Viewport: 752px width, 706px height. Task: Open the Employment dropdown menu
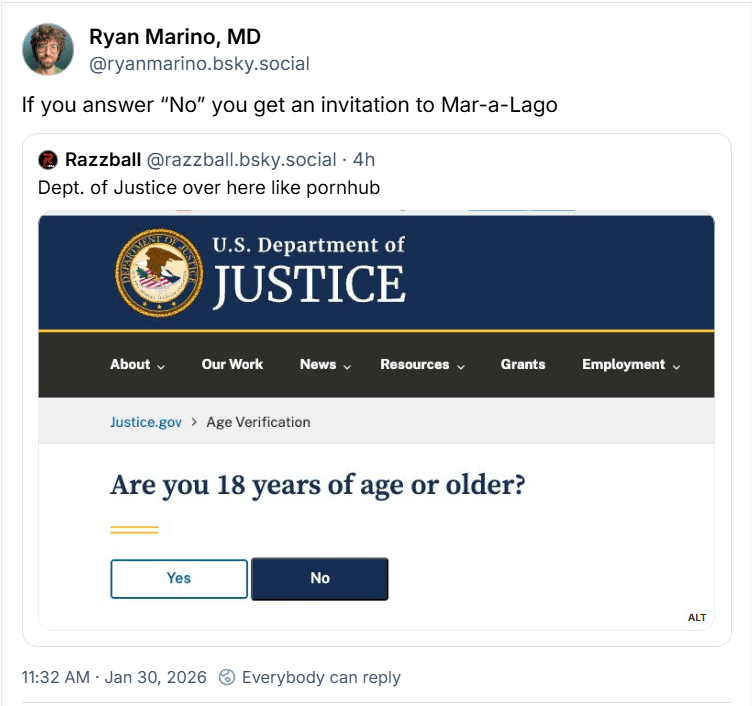point(631,365)
